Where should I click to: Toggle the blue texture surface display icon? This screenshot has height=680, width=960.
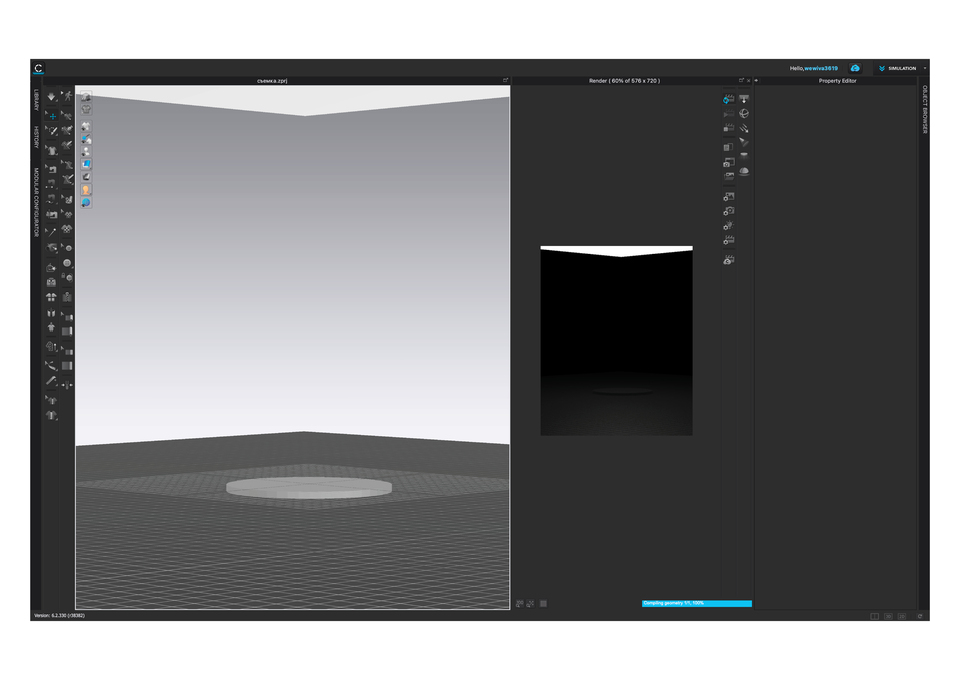coord(86,163)
